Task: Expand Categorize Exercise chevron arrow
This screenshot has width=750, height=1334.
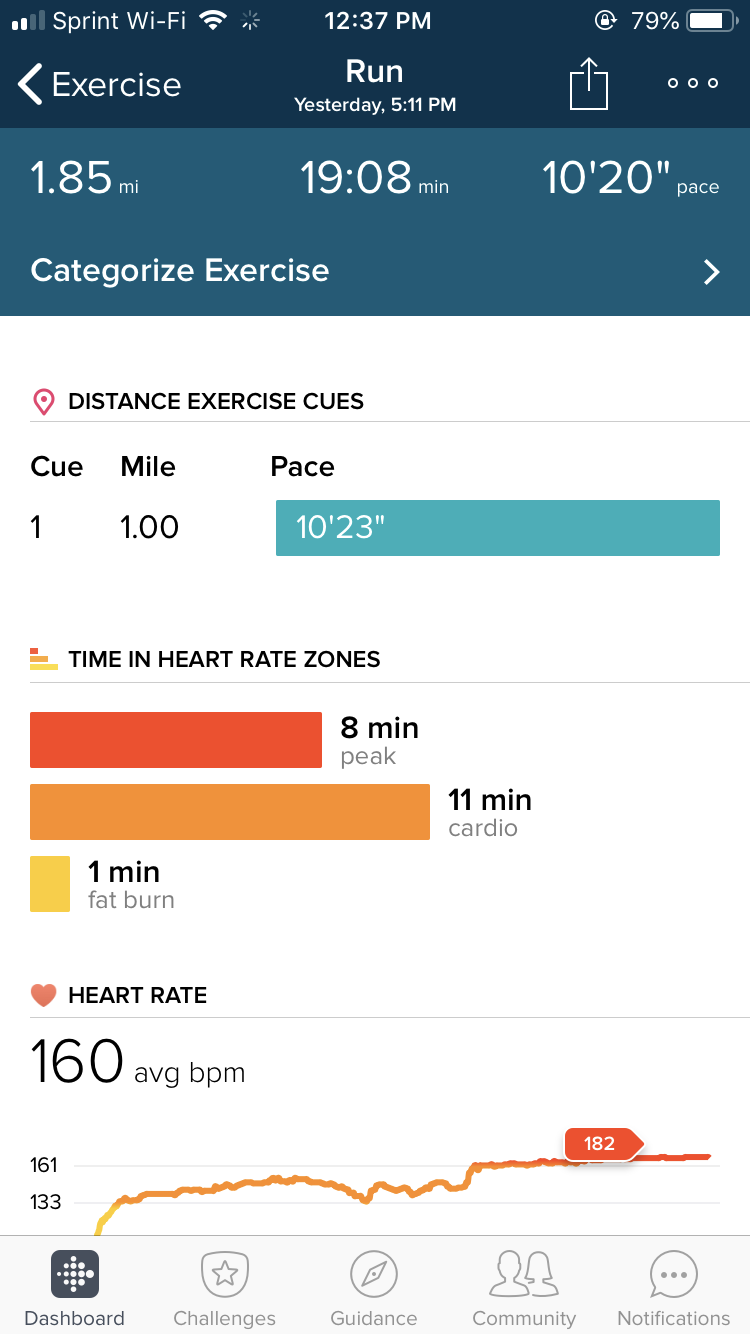Action: [x=711, y=272]
